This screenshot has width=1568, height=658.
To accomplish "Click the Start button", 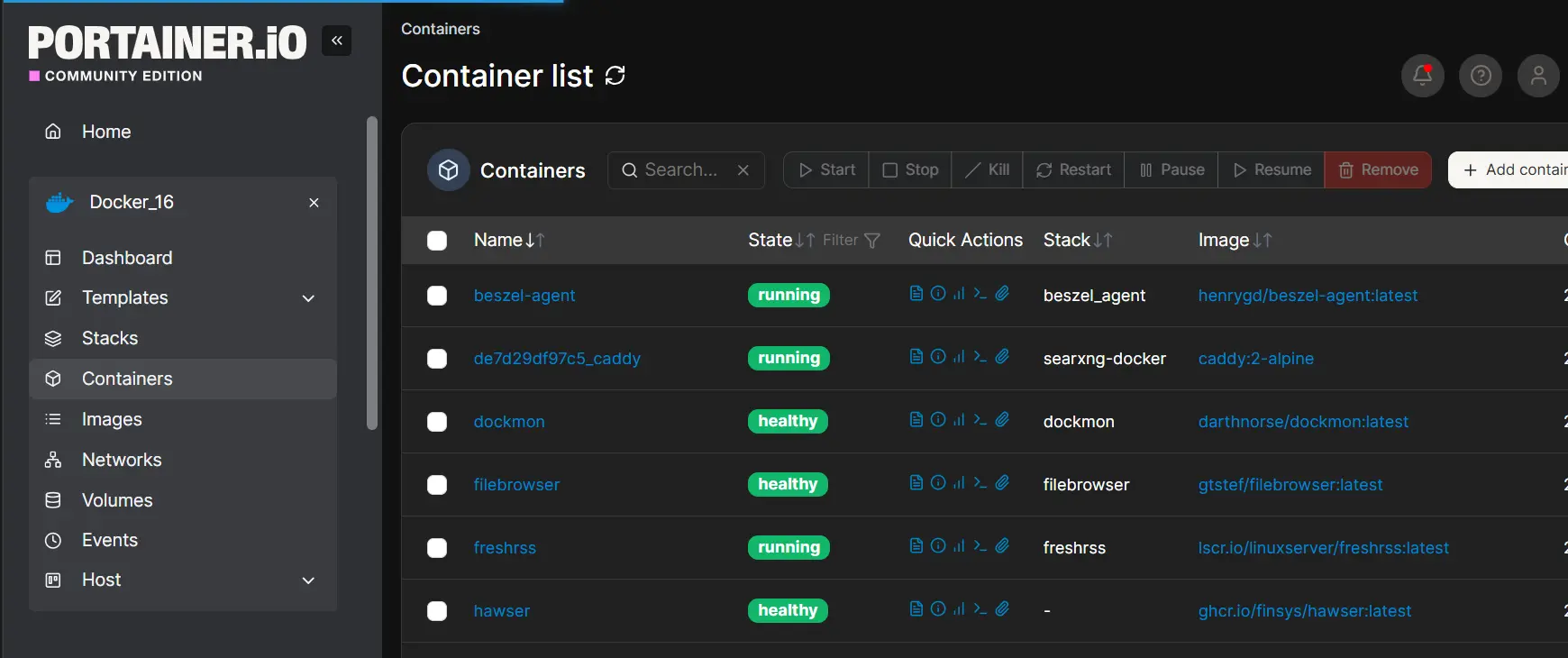I will click(826, 170).
